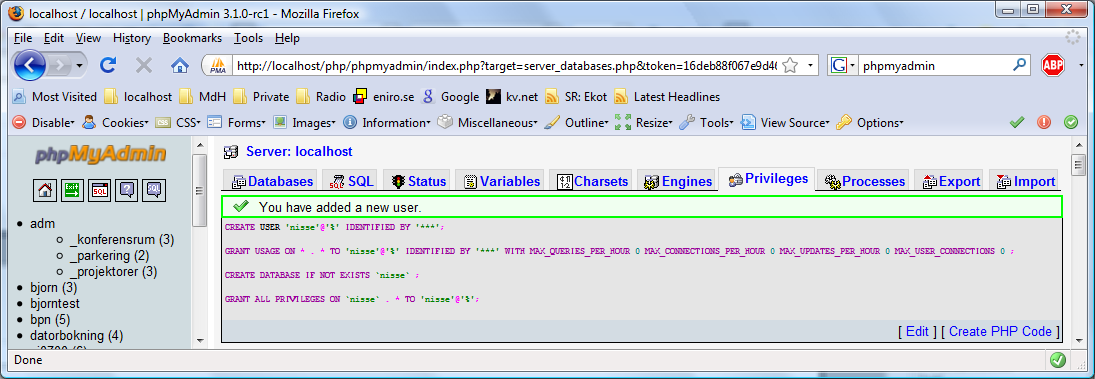Click the Create PHP Code link
1095x379 pixels.
(x=1000, y=332)
